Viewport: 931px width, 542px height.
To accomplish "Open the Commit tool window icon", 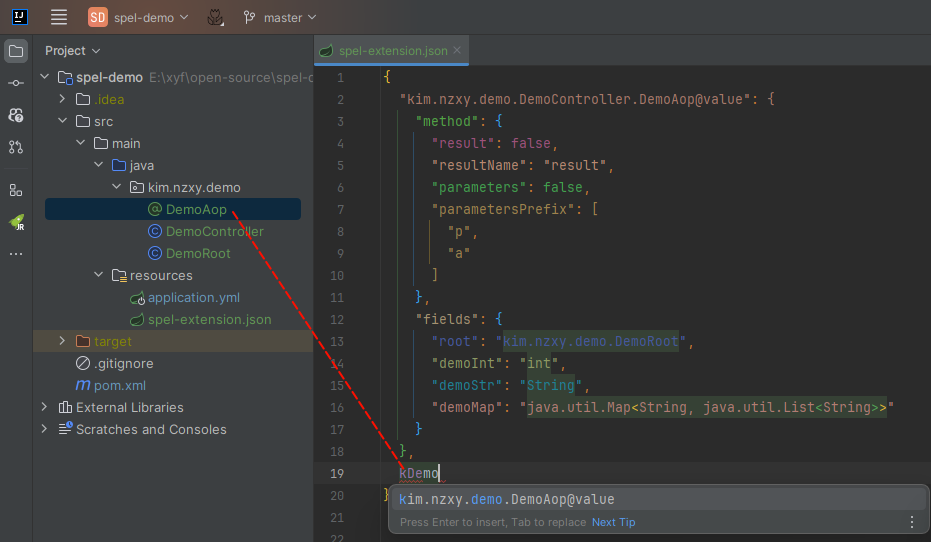I will [x=16, y=83].
